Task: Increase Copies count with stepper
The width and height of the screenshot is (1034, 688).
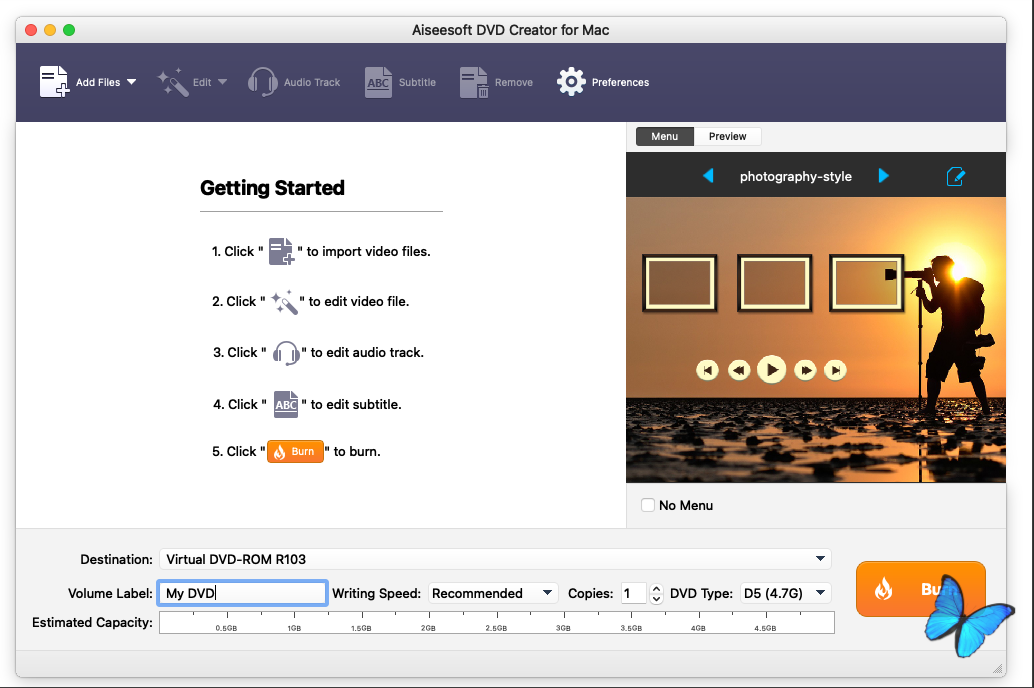Action: point(656,588)
